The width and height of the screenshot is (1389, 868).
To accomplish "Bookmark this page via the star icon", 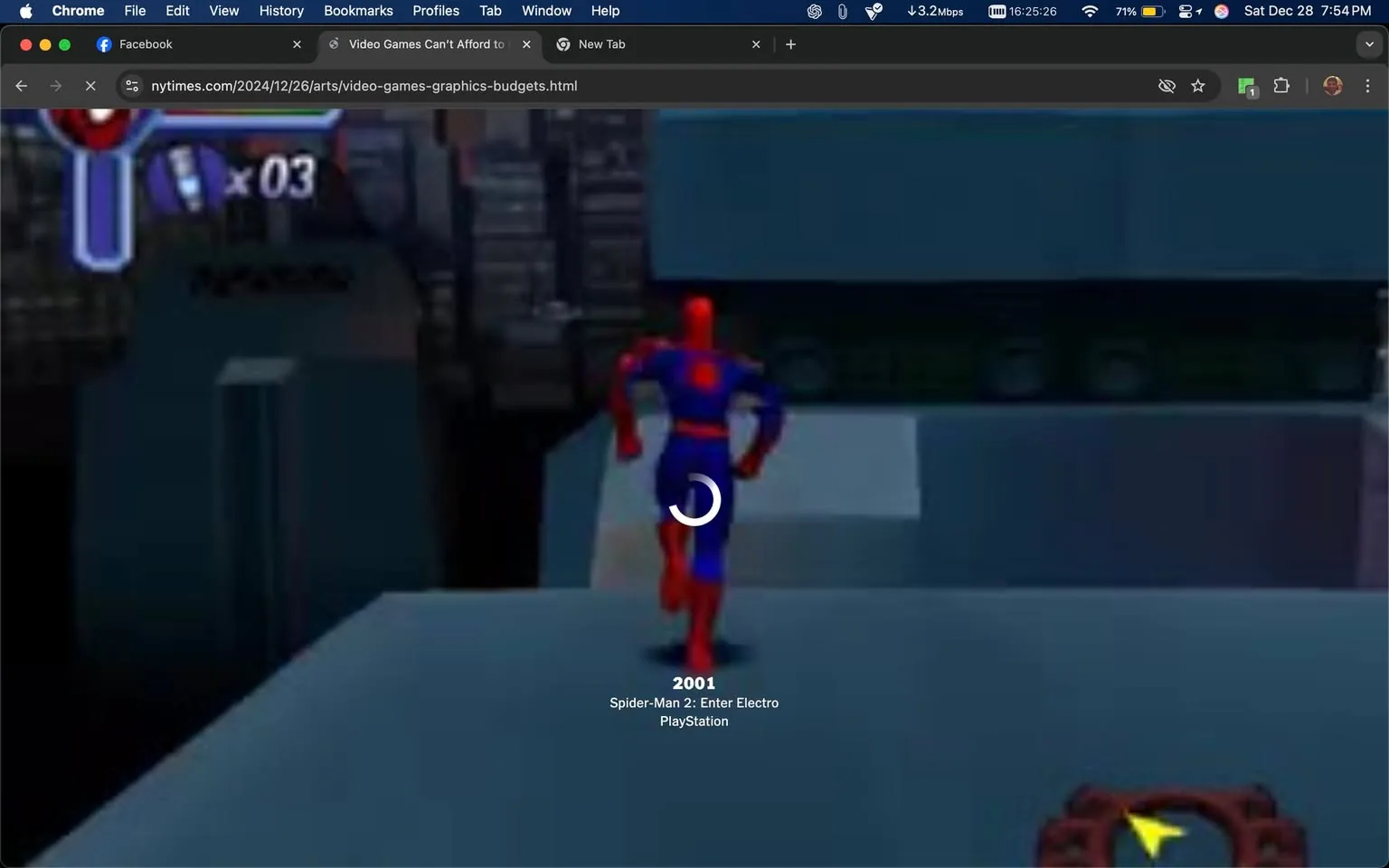I will [x=1198, y=85].
